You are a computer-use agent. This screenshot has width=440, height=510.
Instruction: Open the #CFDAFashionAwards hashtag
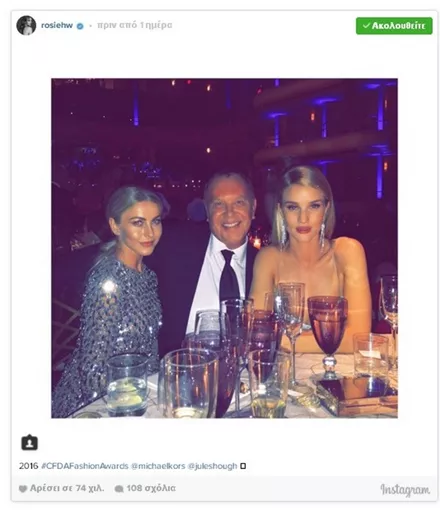85,466
